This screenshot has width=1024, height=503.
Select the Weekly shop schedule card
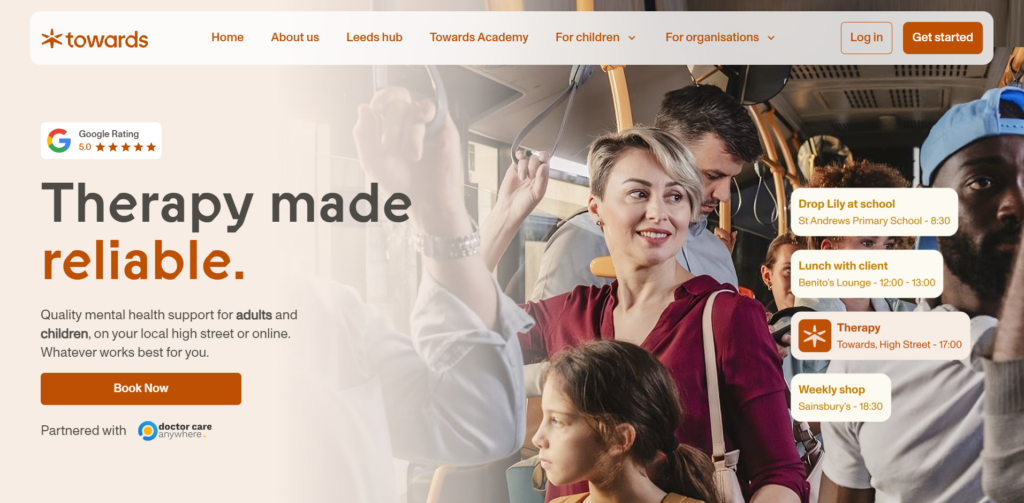click(x=840, y=398)
